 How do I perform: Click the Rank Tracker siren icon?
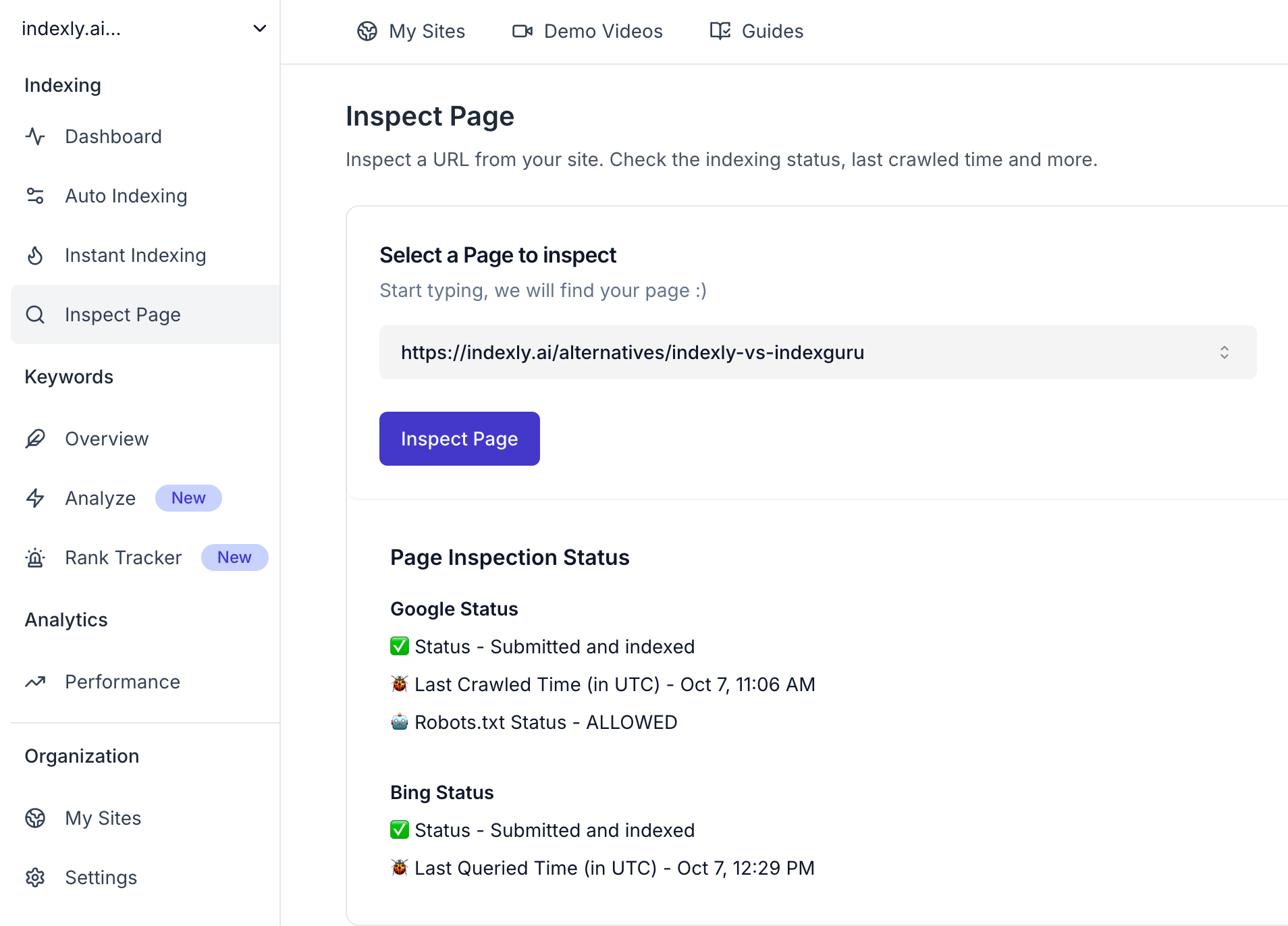pyautogui.click(x=35, y=557)
